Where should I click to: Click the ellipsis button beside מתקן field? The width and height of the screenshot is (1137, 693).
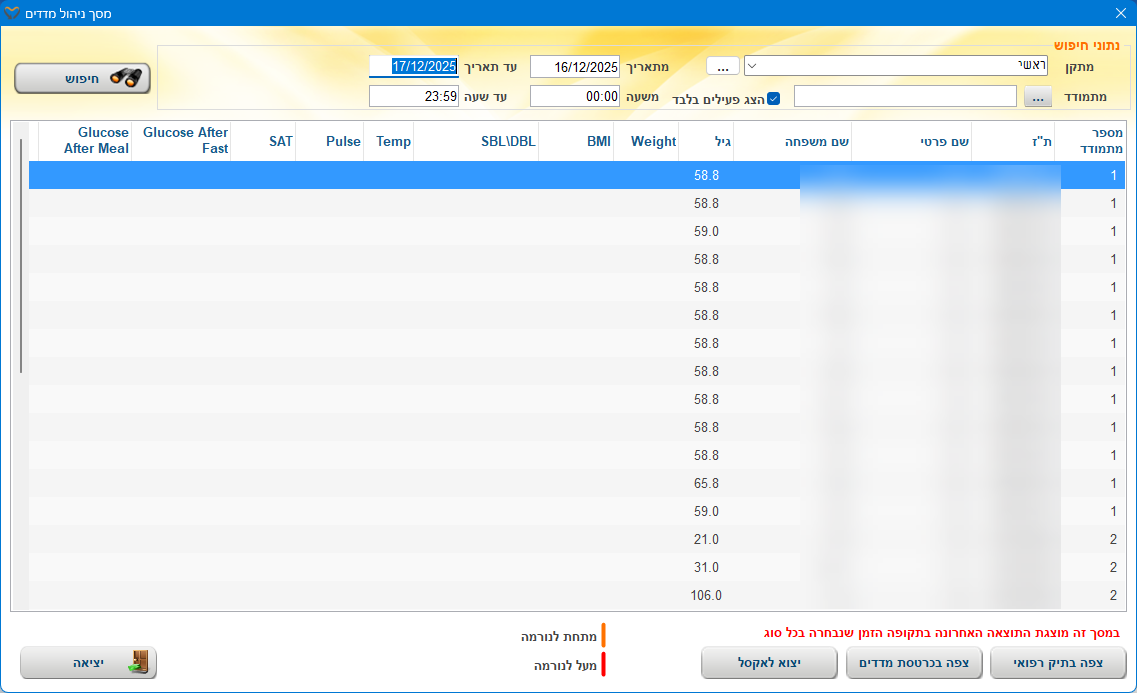point(722,66)
